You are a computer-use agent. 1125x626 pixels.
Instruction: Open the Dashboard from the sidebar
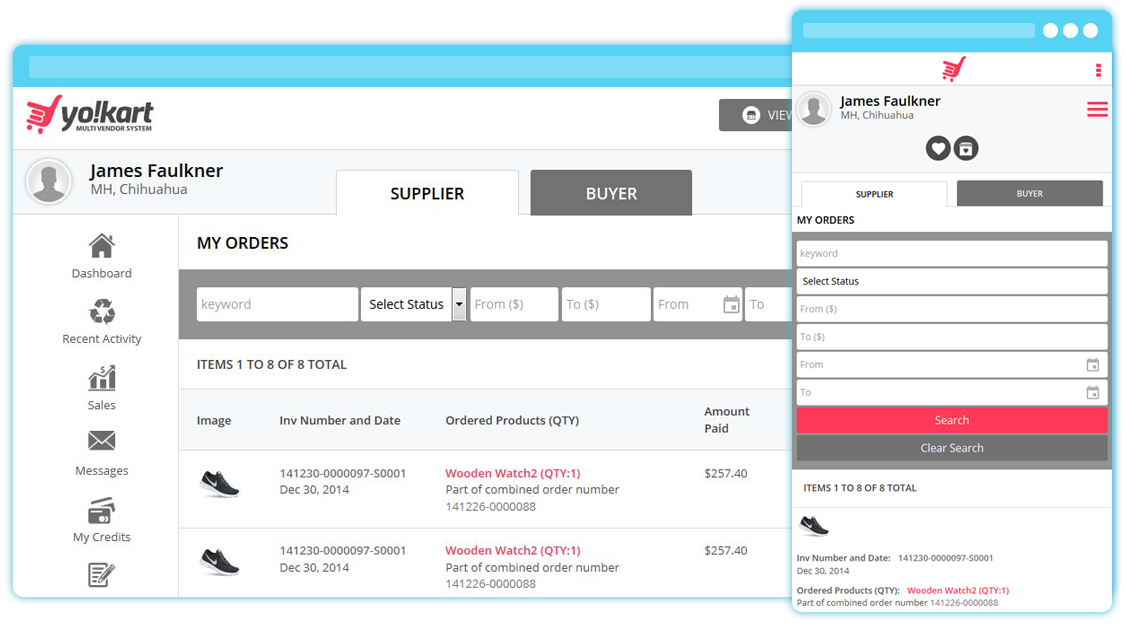(101, 244)
